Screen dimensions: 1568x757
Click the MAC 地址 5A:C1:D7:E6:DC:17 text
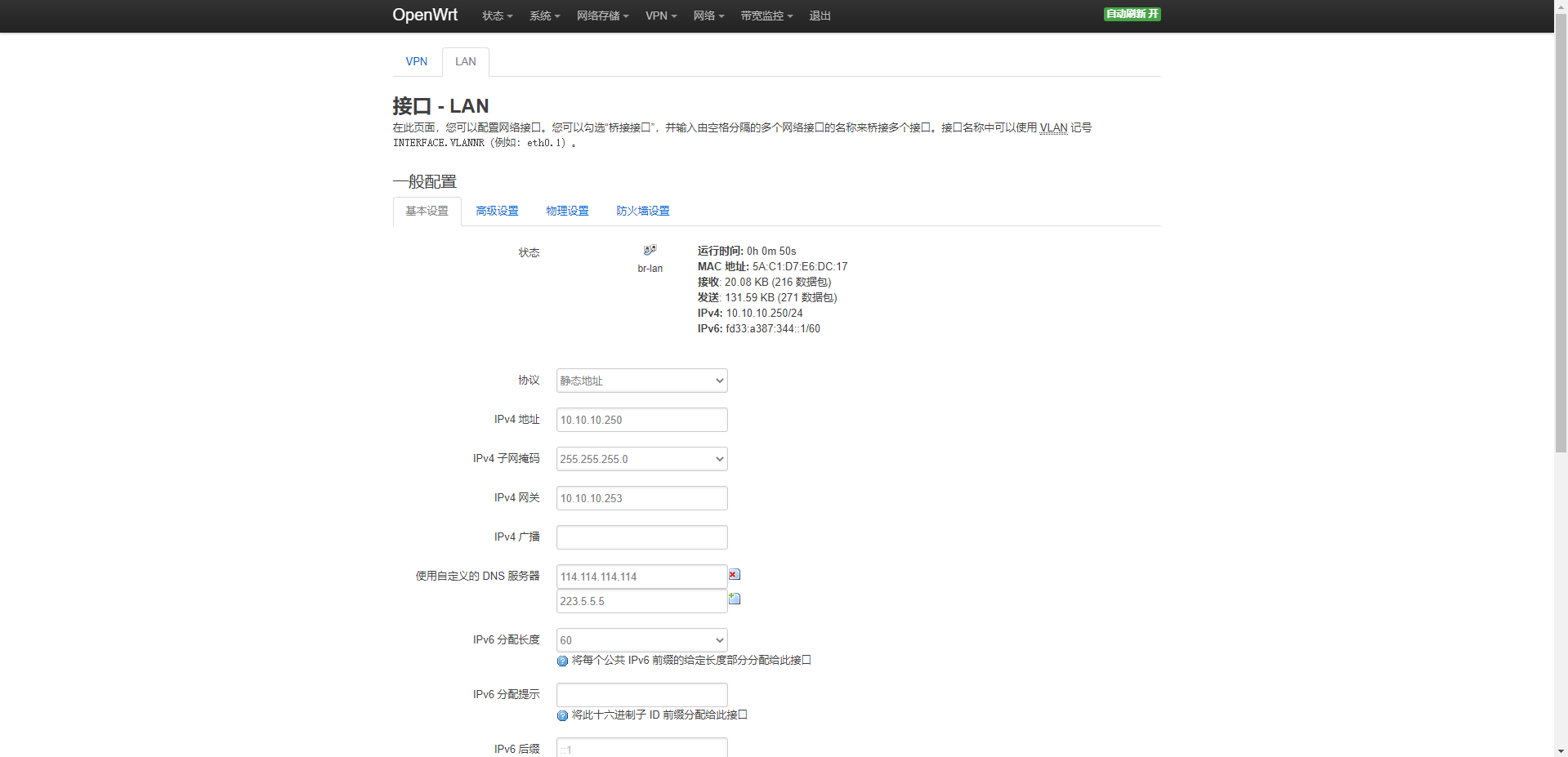tap(772, 266)
